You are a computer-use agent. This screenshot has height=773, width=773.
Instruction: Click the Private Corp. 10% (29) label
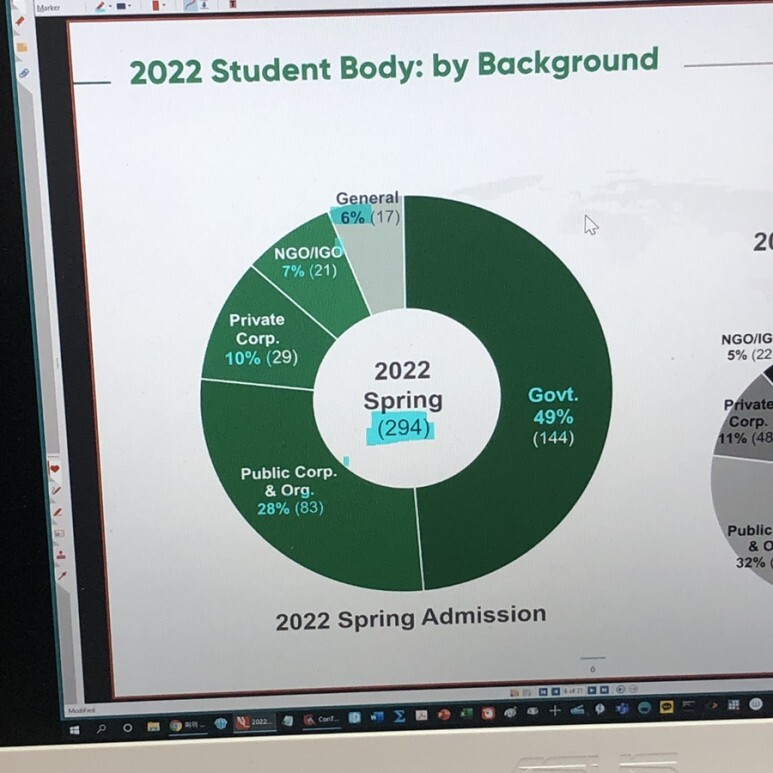260,339
